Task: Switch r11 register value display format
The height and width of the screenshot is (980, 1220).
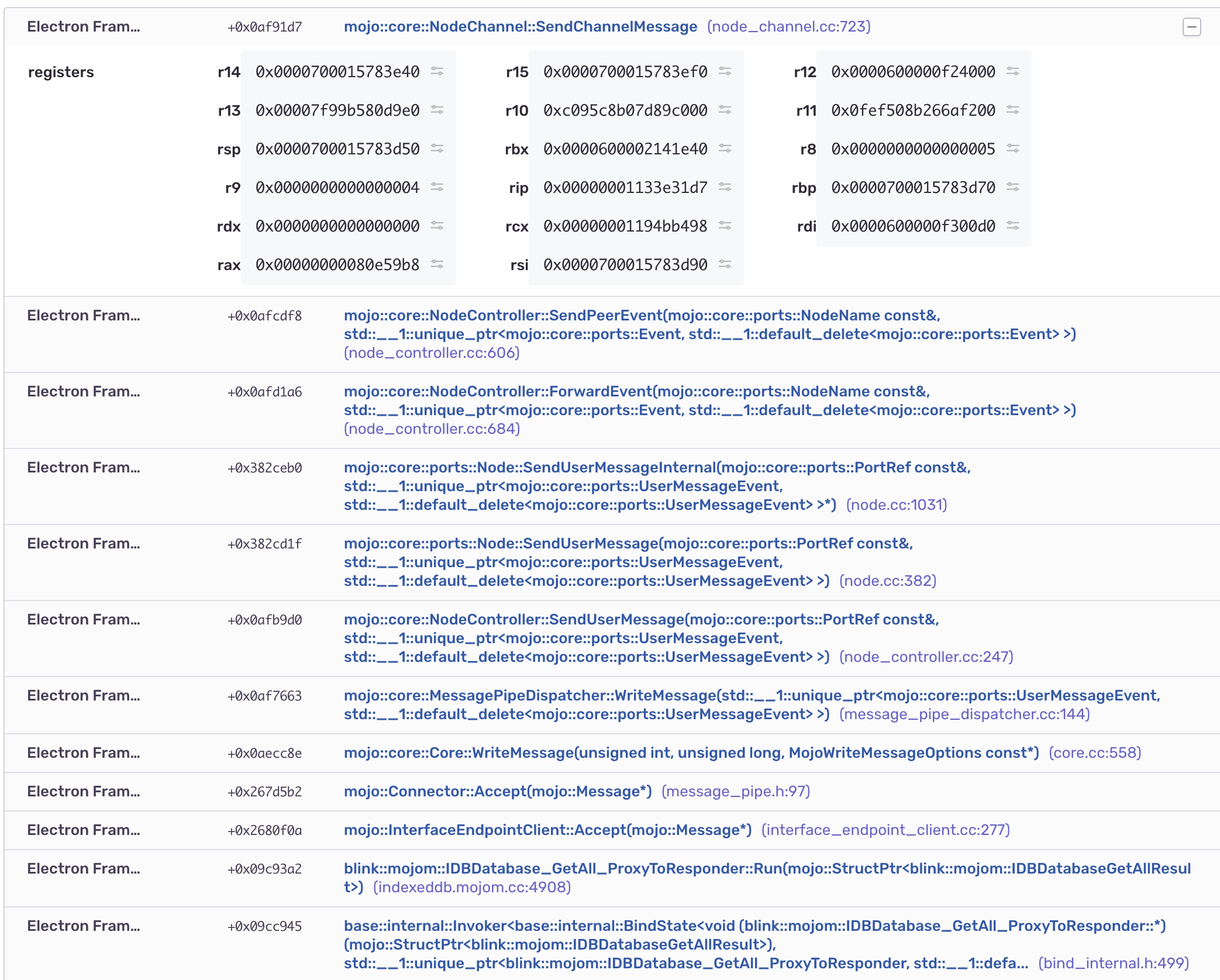Action: coord(1012,110)
